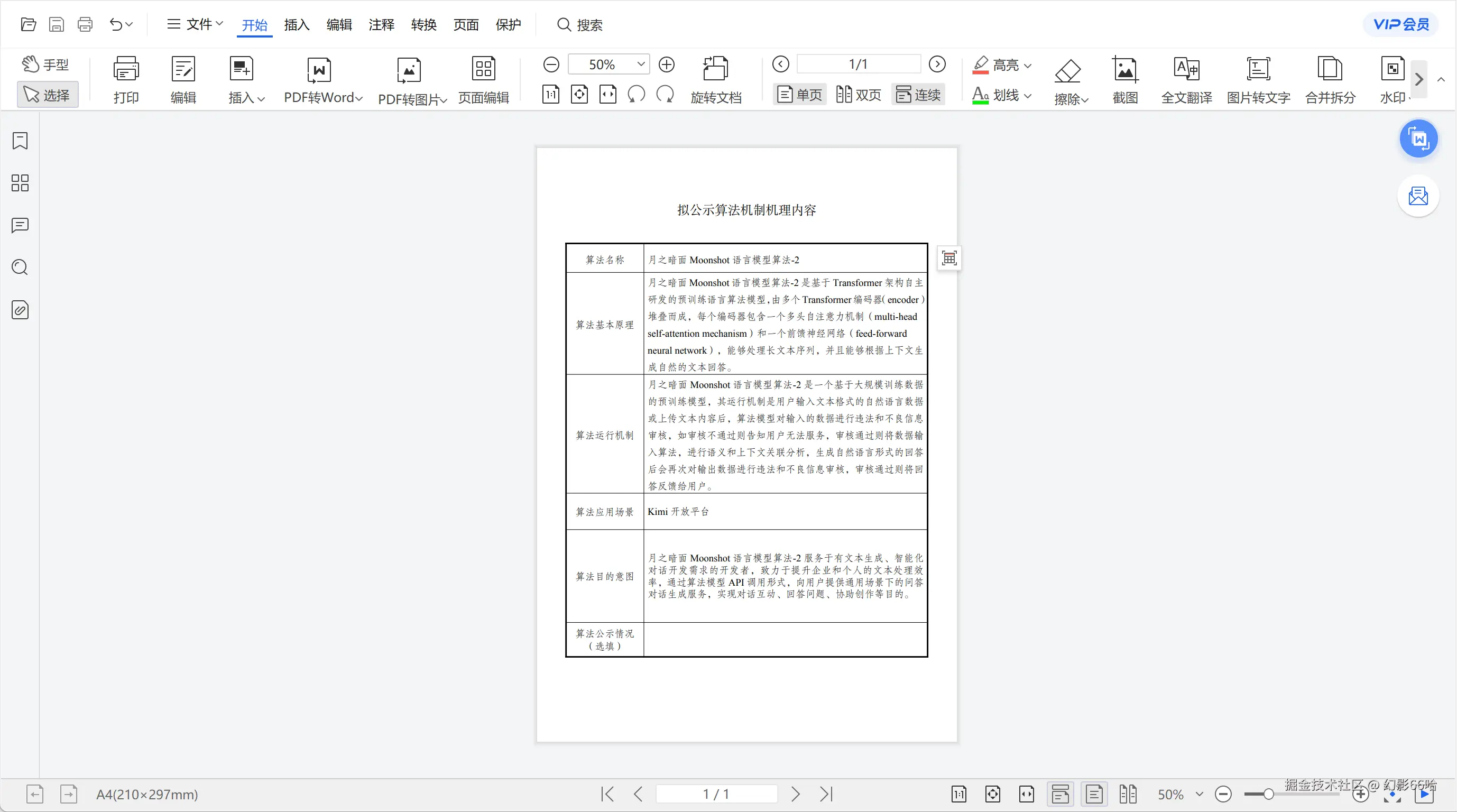This screenshot has height=812, width=1457.
Task: Fit page to window in ribbon
Action: [579, 95]
